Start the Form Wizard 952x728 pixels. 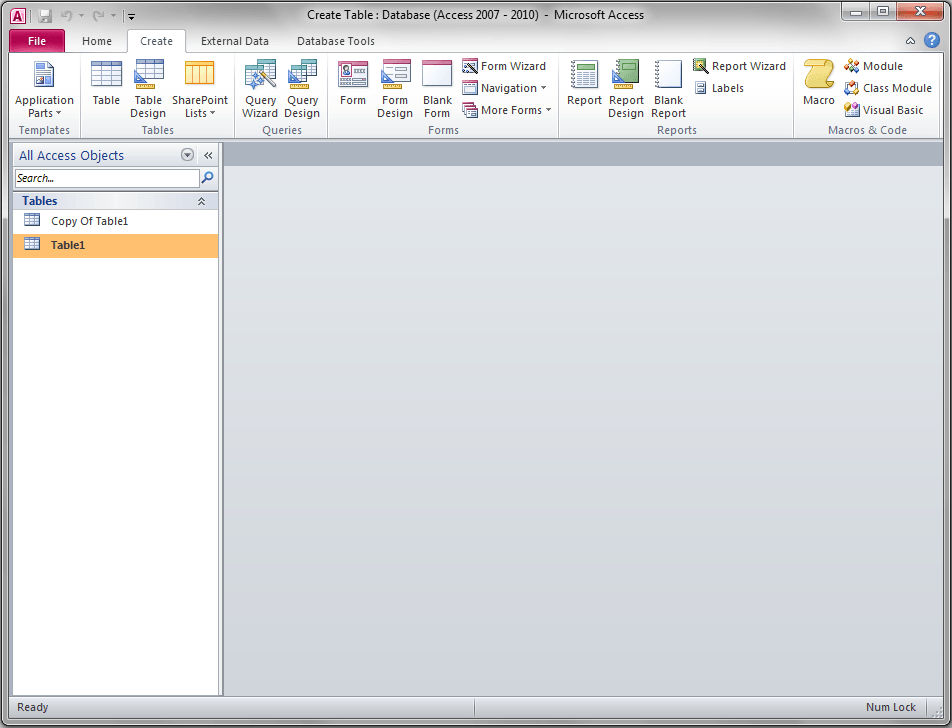[504, 66]
